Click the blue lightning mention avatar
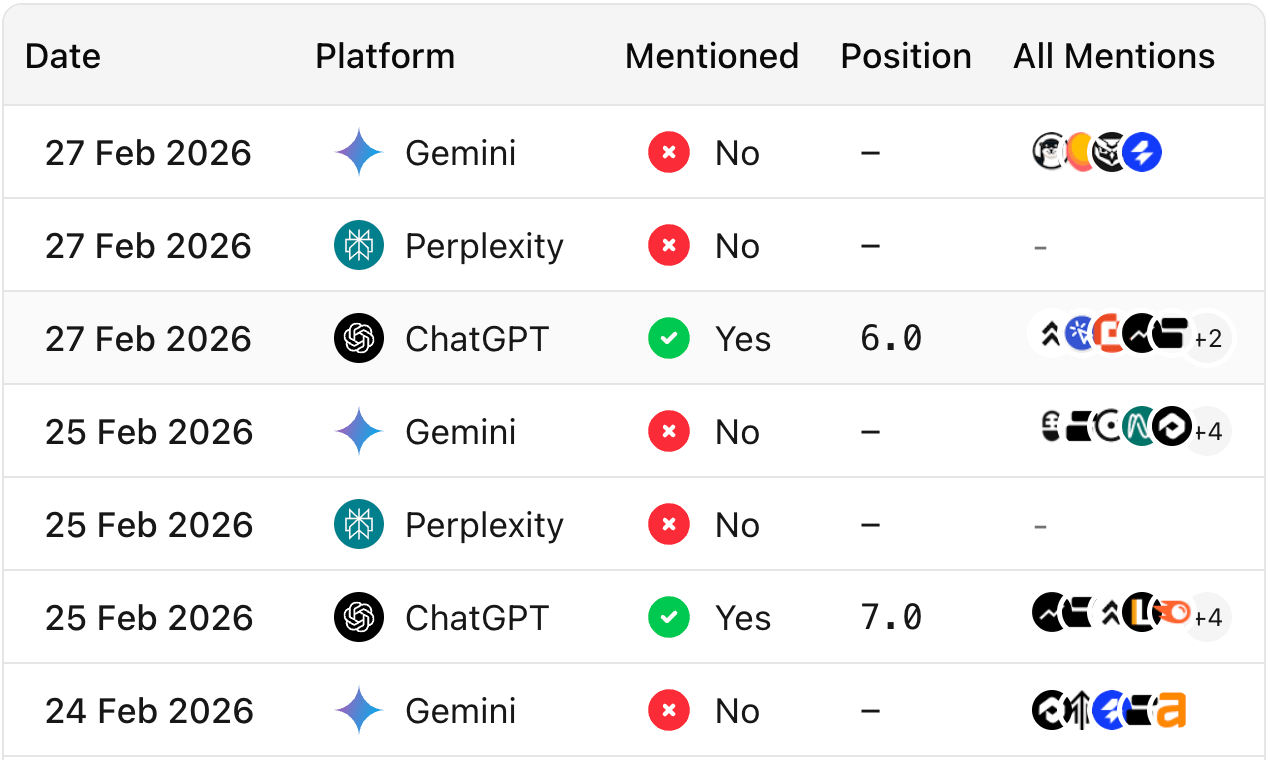This screenshot has height=760, width=1270. click(1141, 152)
